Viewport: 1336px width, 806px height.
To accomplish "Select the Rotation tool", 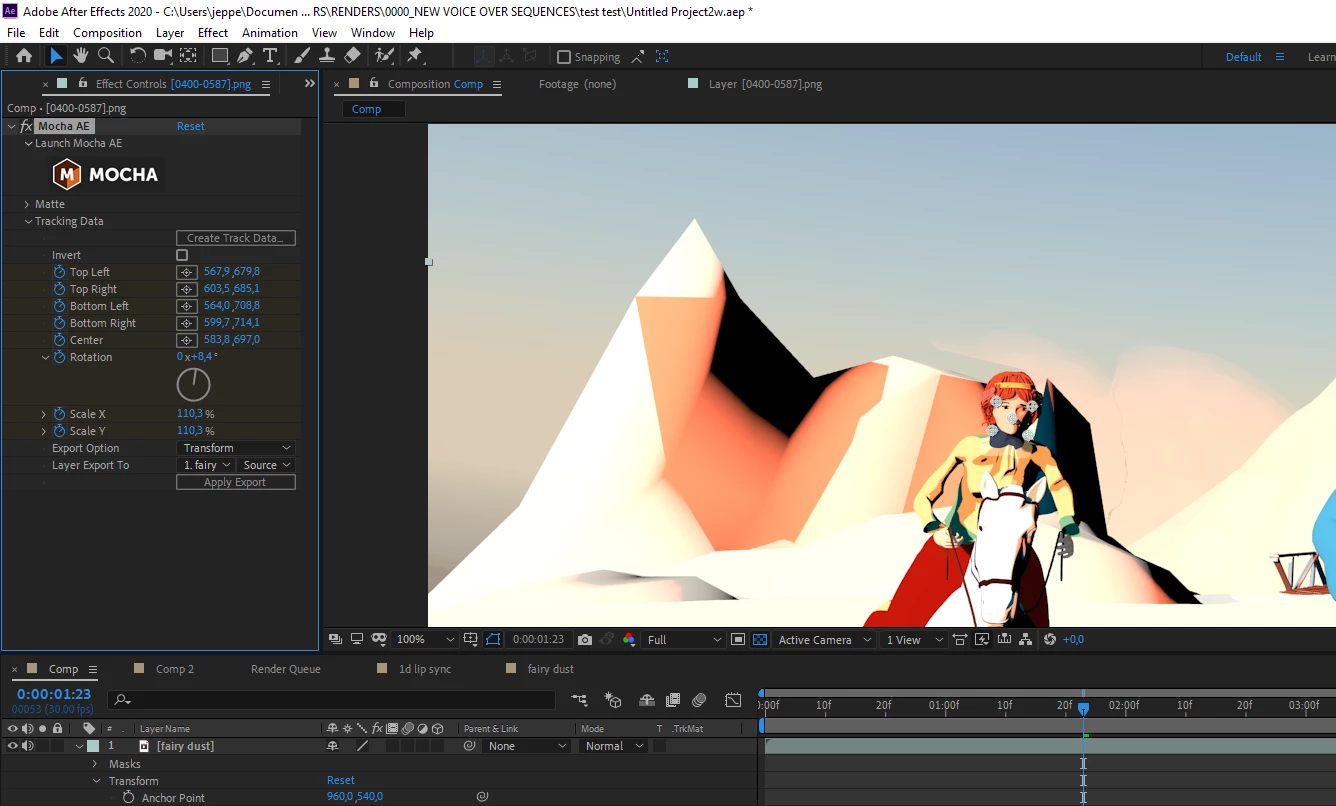I will tap(138, 56).
